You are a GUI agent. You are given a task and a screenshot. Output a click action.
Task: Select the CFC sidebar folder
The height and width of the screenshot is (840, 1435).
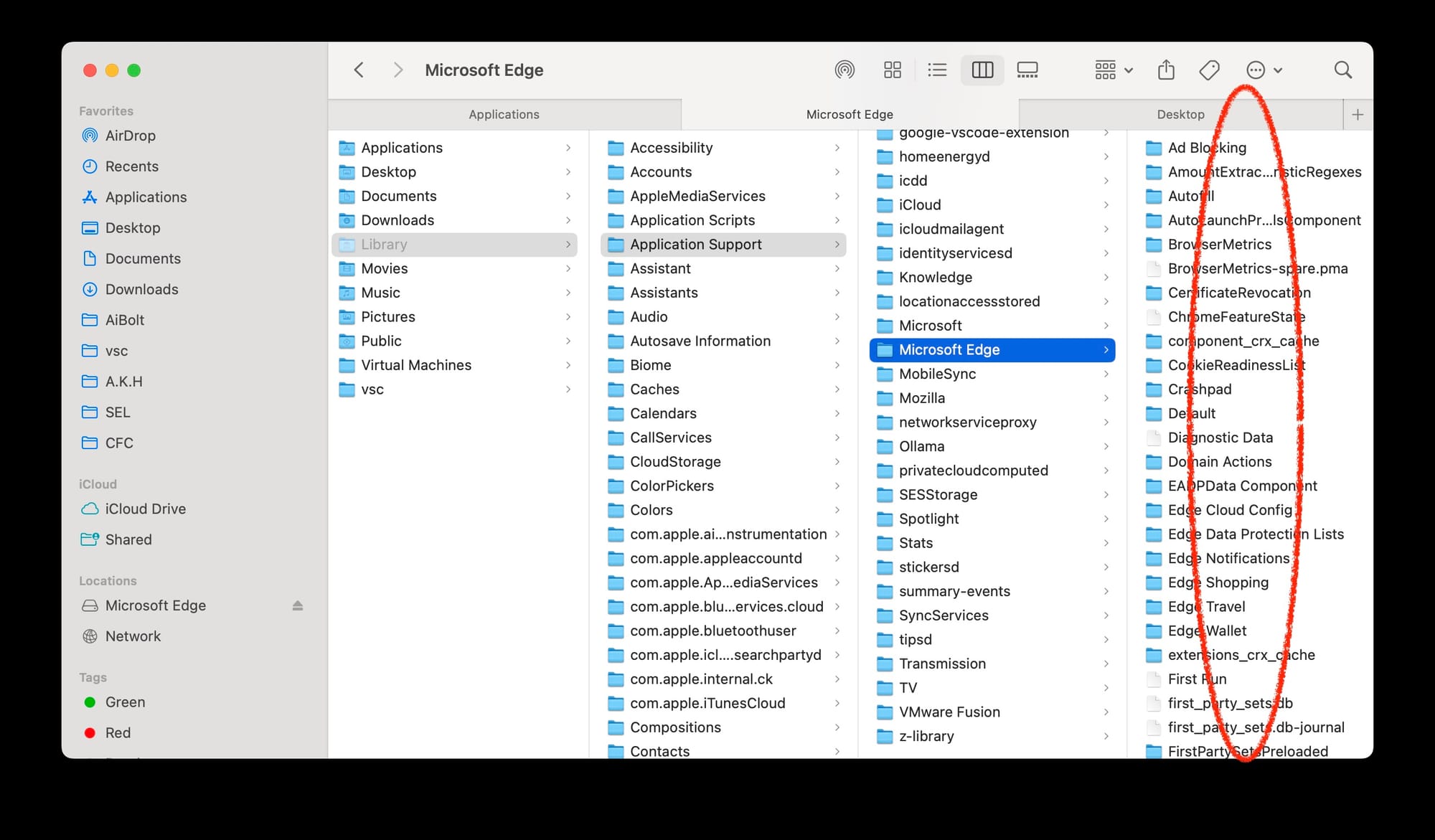coord(119,443)
